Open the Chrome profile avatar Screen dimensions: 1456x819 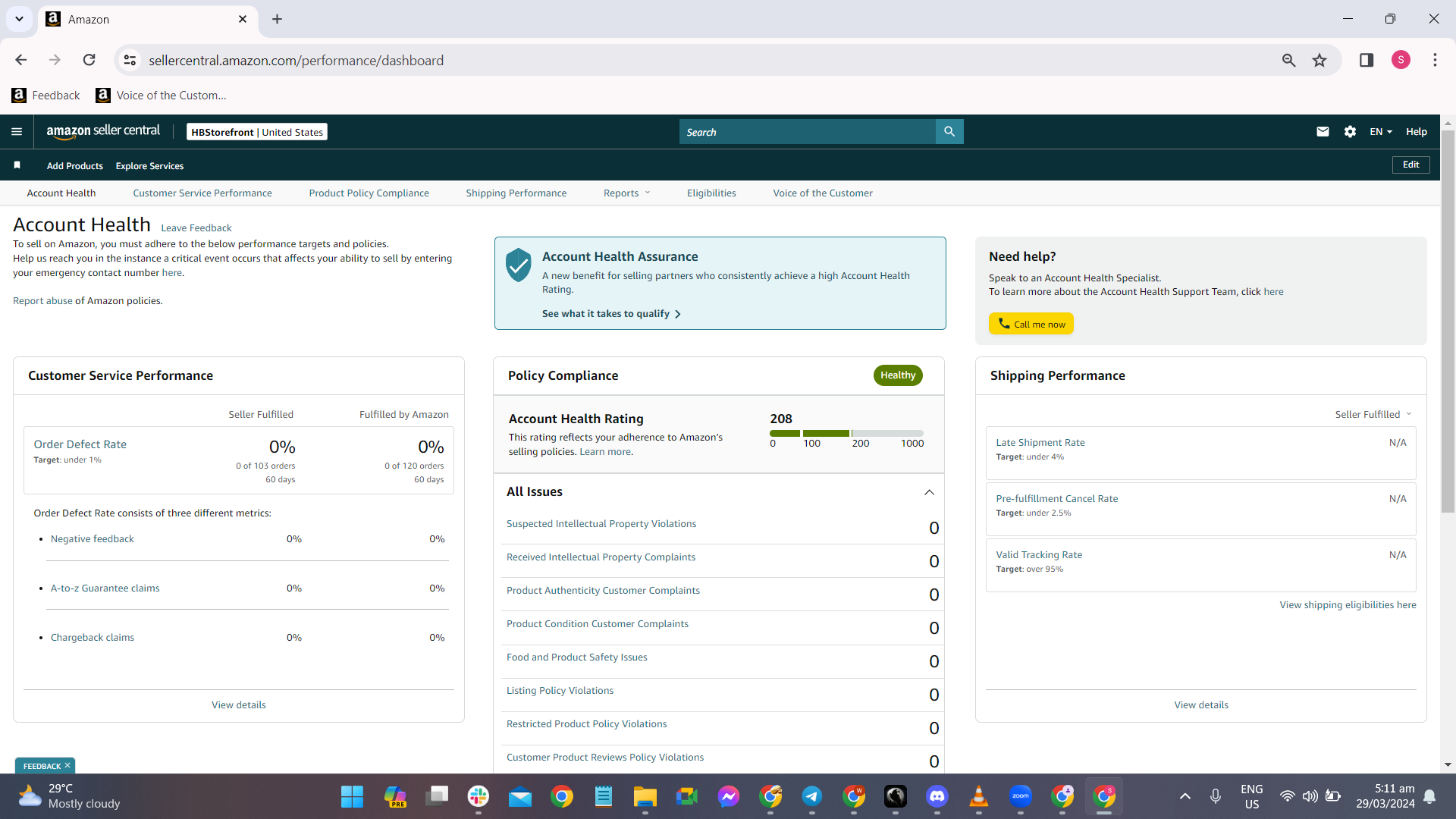pos(1401,60)
